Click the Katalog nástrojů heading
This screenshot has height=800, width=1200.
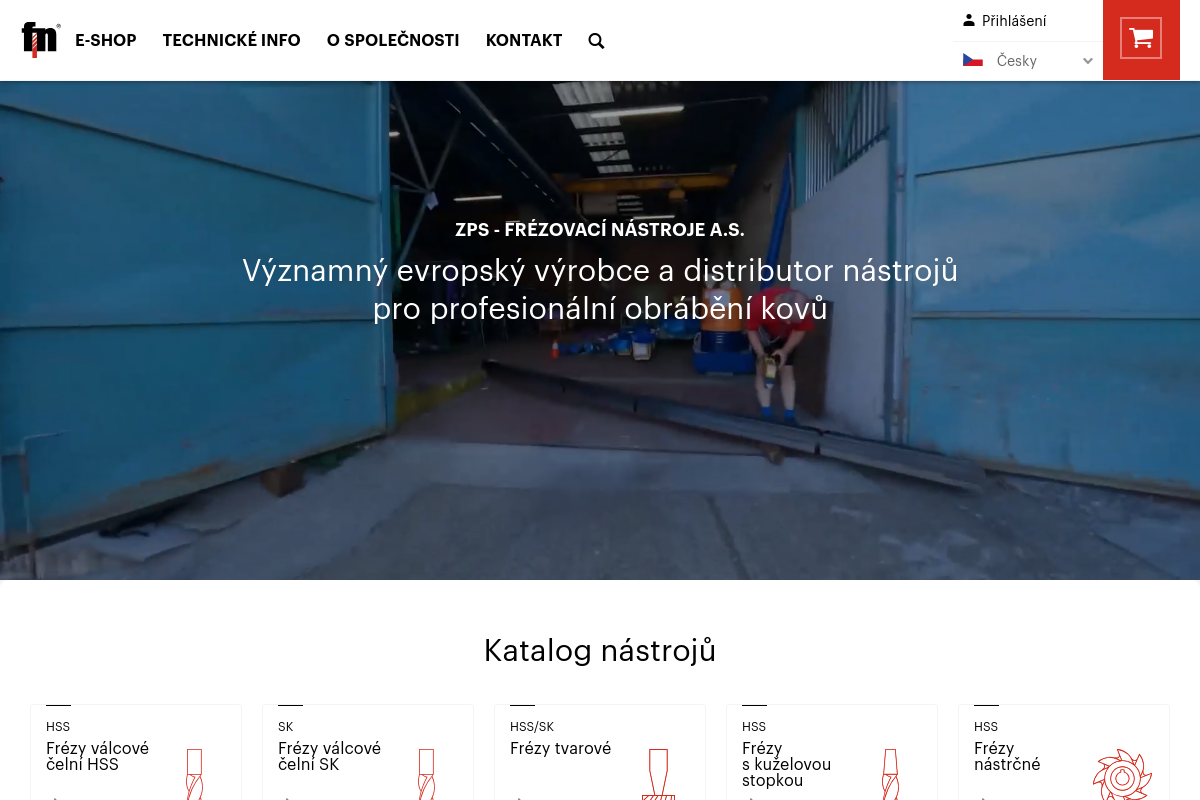coord(600,651)
